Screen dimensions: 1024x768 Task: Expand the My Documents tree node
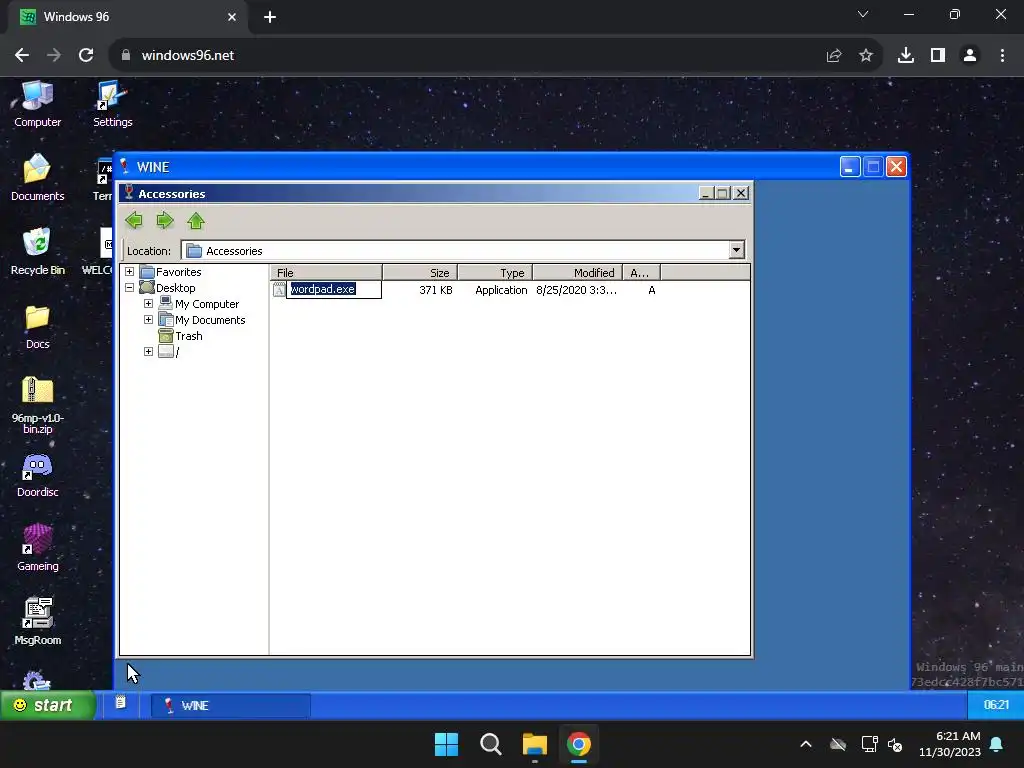(x=148, y=319)
